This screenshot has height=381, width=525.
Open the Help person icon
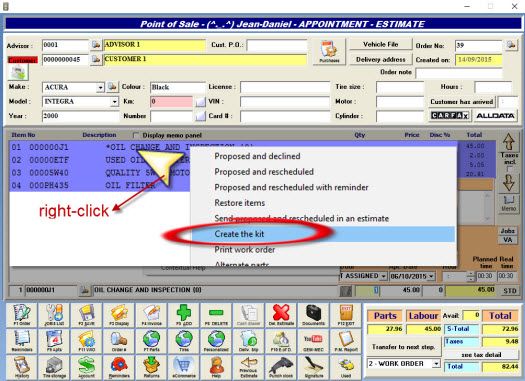[x=216, y=367]
